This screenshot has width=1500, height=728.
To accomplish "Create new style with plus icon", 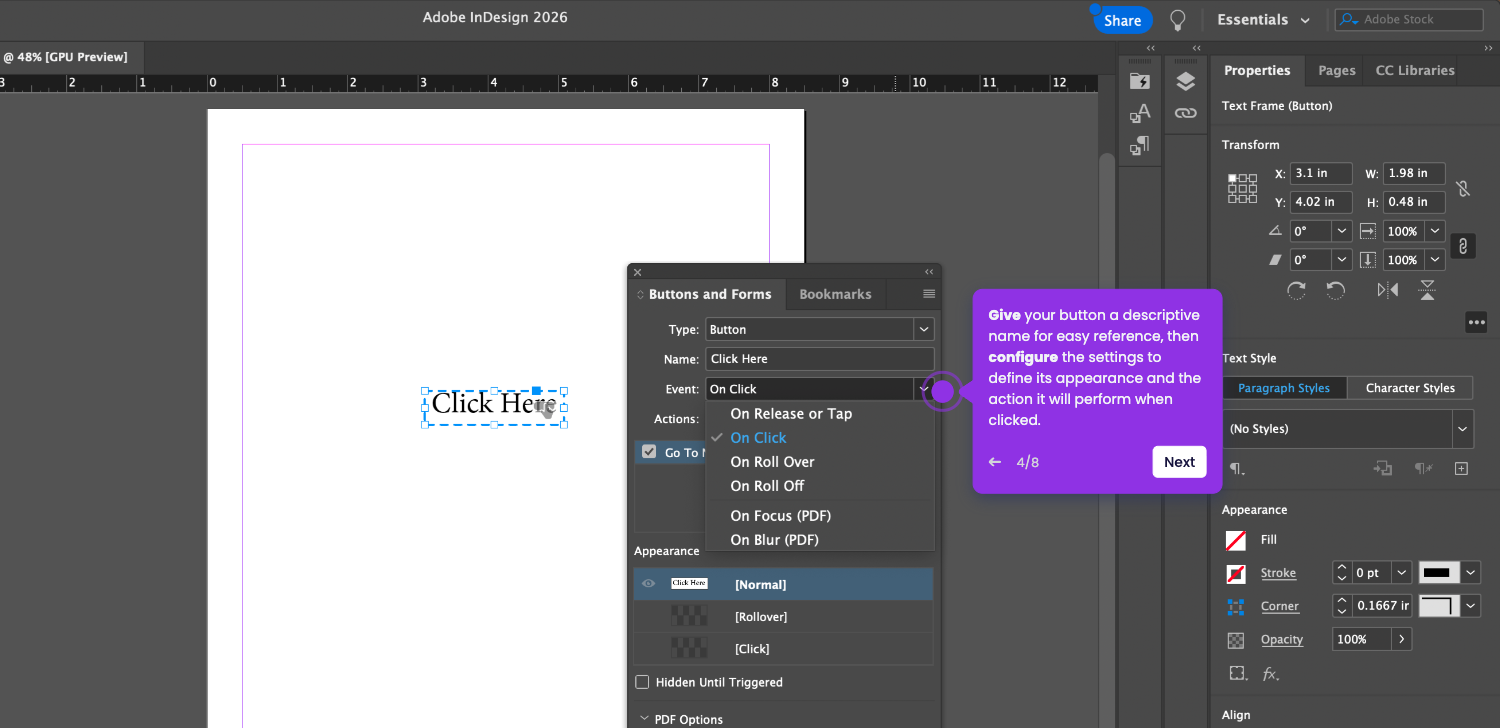I will click(1461, 468).
